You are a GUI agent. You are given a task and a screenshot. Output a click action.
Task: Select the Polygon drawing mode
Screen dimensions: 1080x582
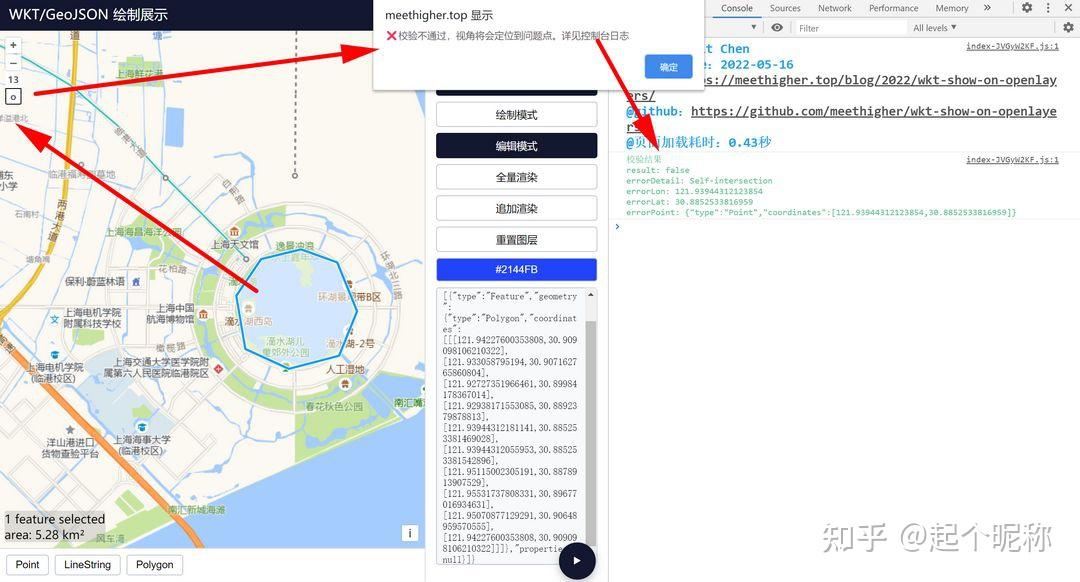tap(154, 564)
